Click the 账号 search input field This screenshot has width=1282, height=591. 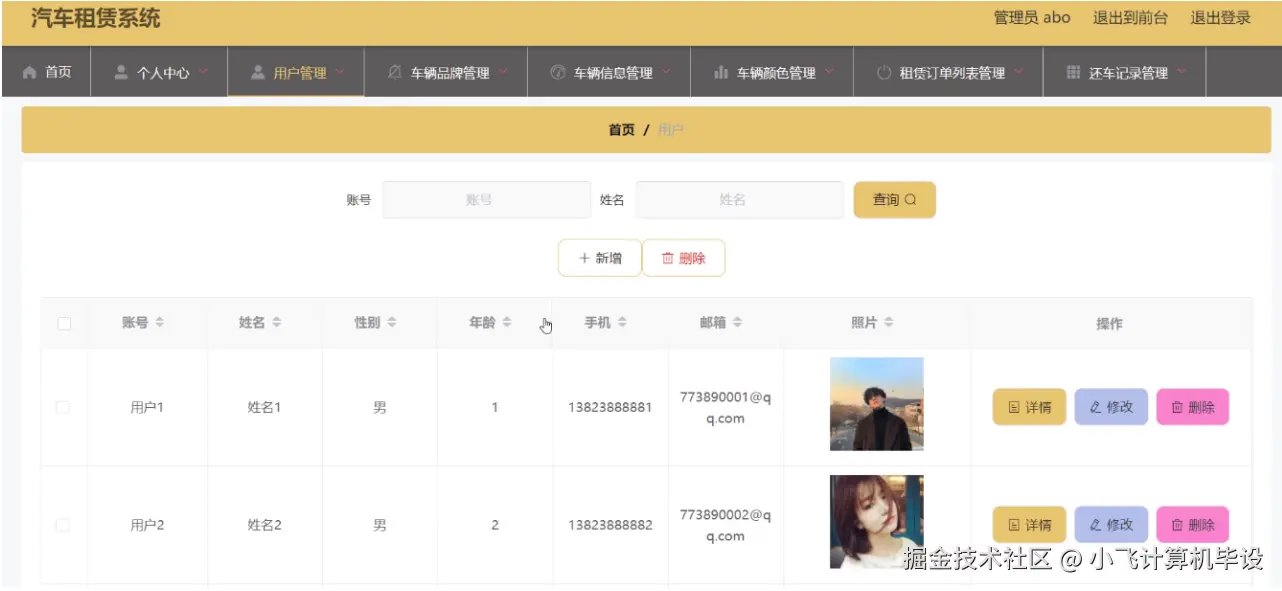(x=487, y=200)
